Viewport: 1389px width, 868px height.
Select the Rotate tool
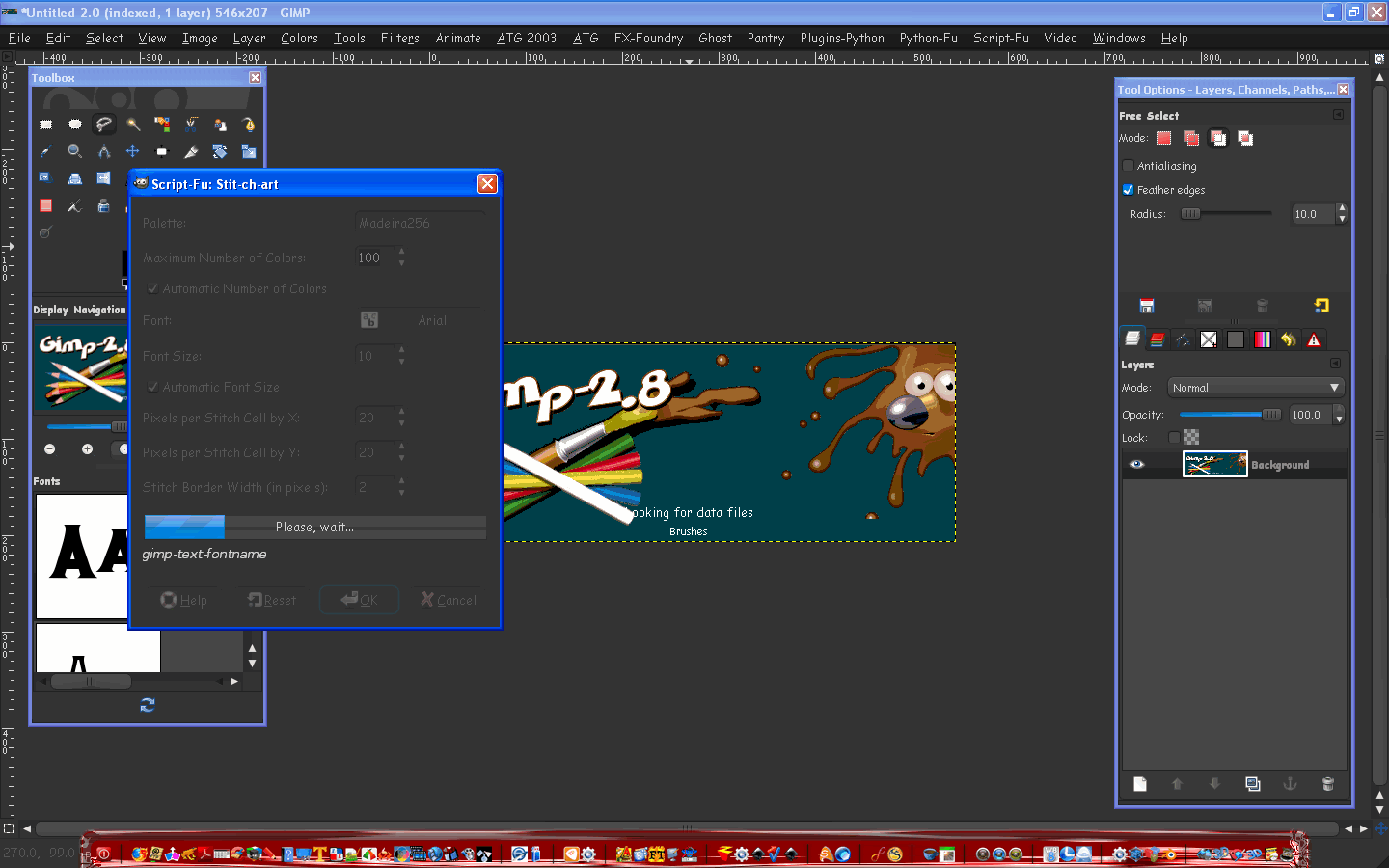click(220, 151)
